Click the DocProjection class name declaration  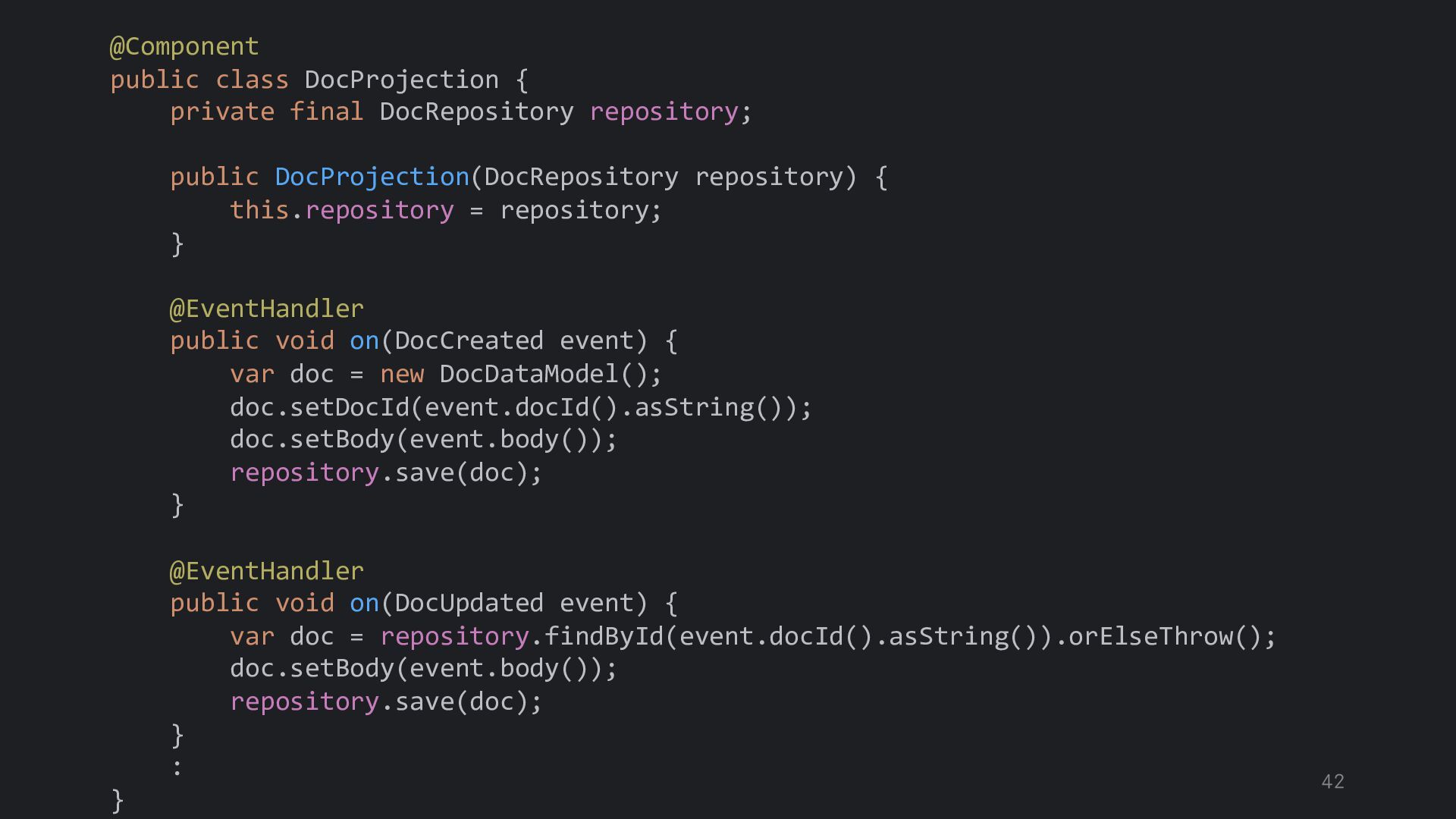pyautogui.click(x=401, y=80)
